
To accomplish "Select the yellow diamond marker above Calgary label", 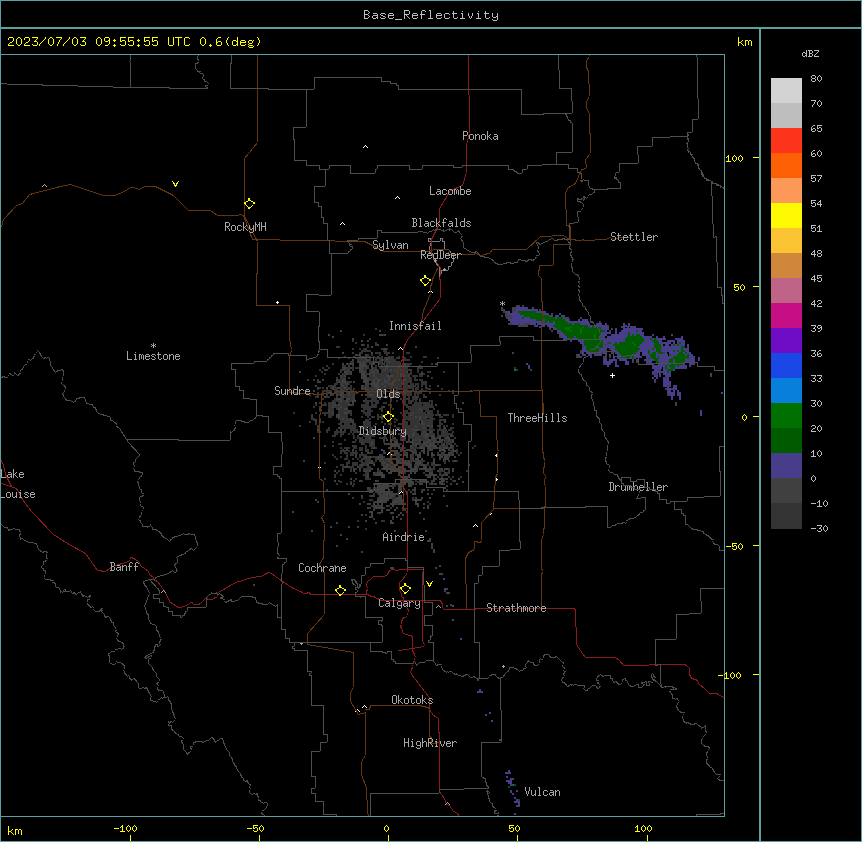I will [406, 589].
